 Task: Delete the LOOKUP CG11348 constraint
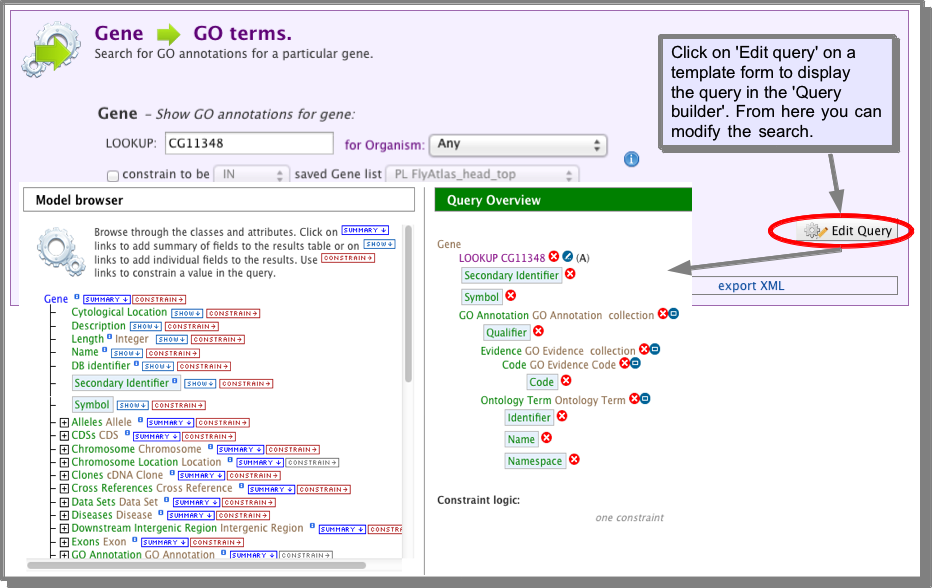coord(553,256)
